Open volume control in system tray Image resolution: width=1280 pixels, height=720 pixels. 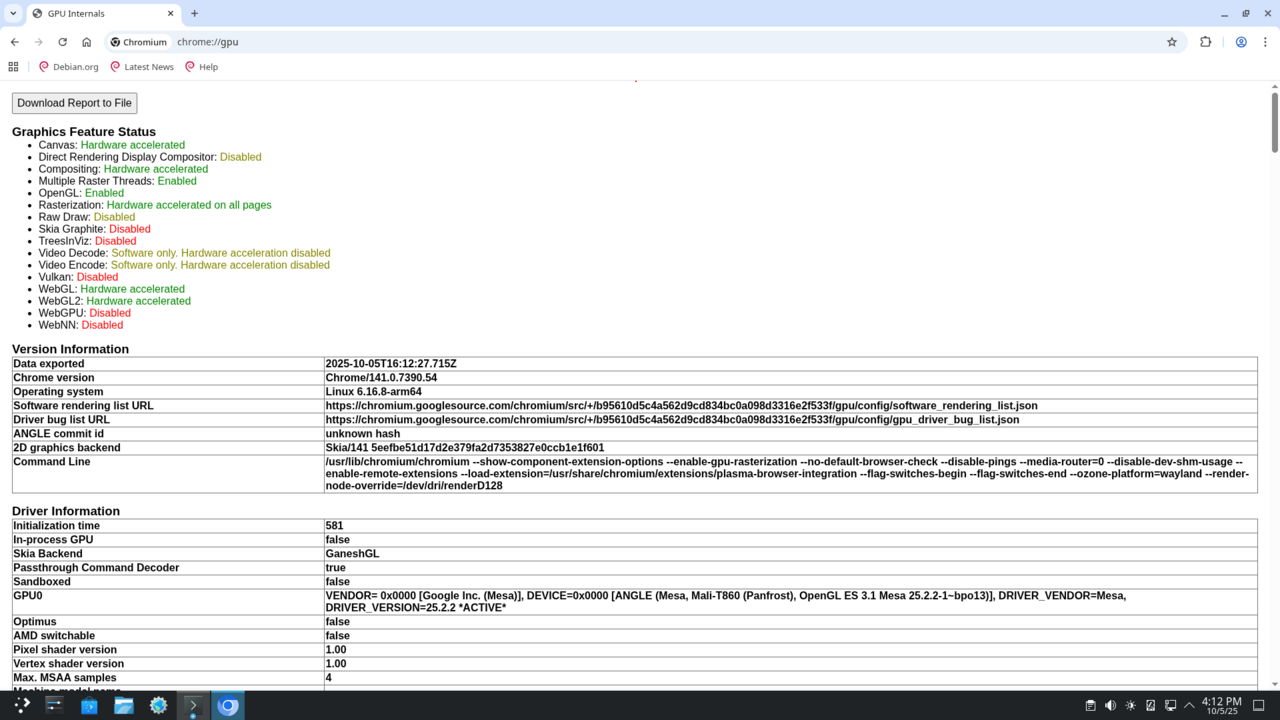click(x=1110, y=706)
